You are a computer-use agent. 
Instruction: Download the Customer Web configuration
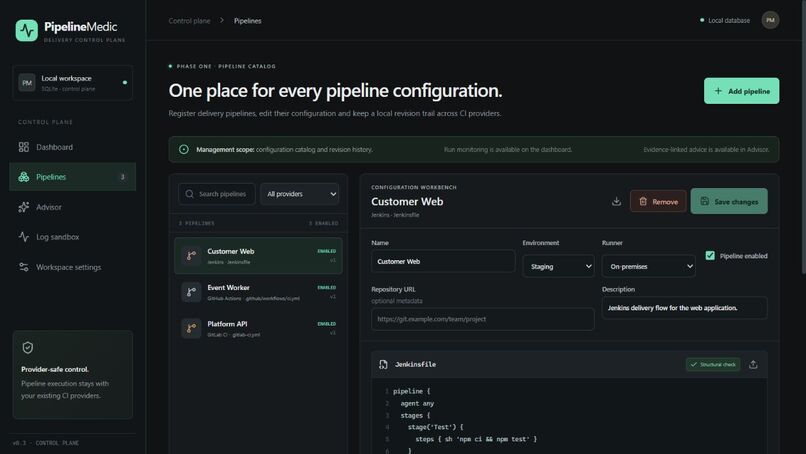pyautogui.click(x=616, y=201)
